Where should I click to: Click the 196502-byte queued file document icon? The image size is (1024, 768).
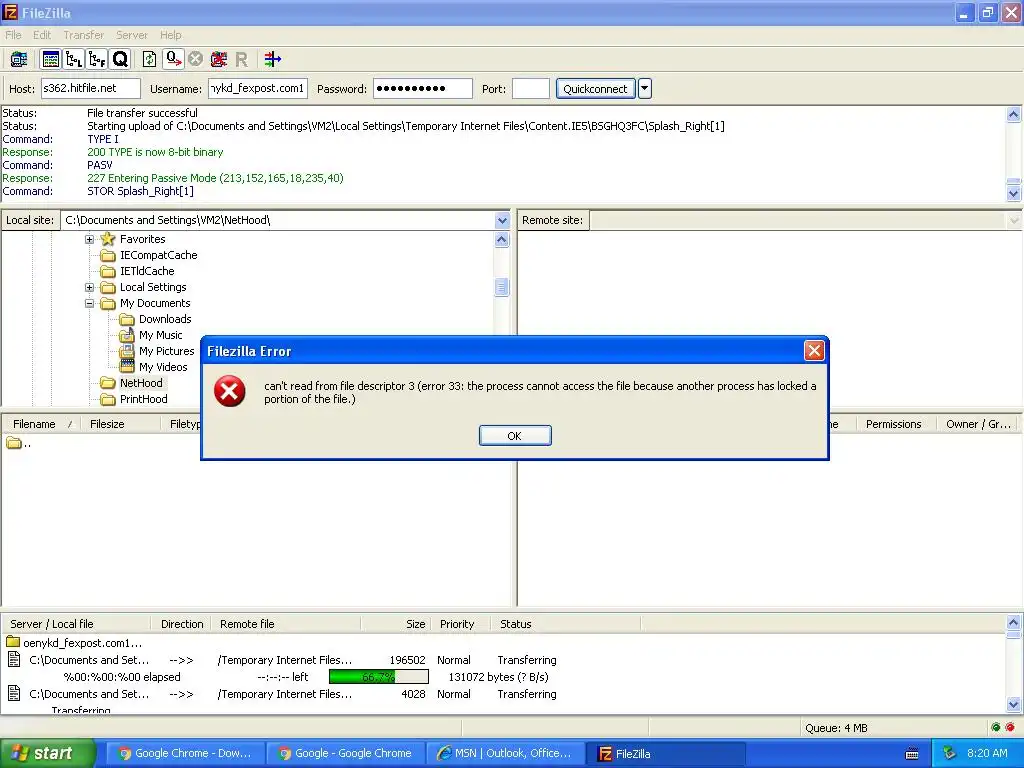(x=14, y=660)
